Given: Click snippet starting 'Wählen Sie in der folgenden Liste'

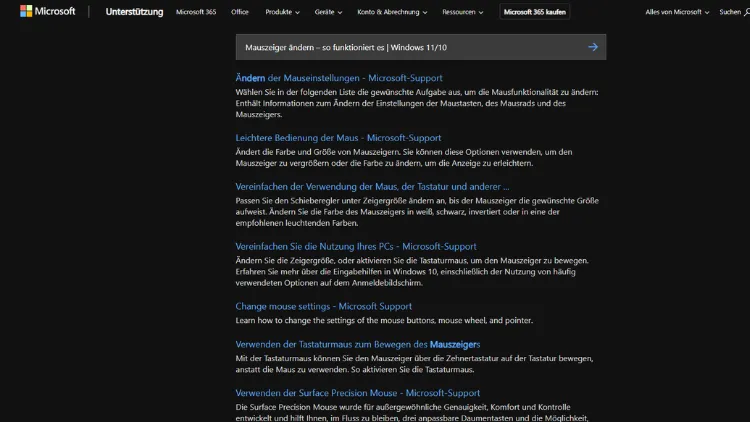Looking at the screenshot, I should 417,103.
